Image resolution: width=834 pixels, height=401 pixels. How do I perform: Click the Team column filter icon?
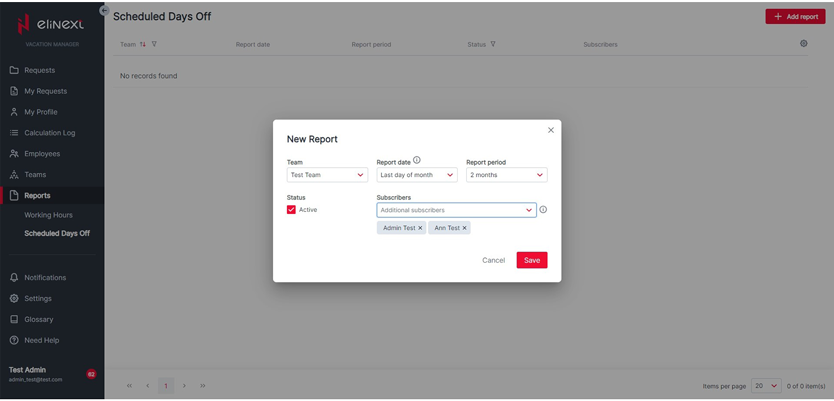tap(154, 44)
